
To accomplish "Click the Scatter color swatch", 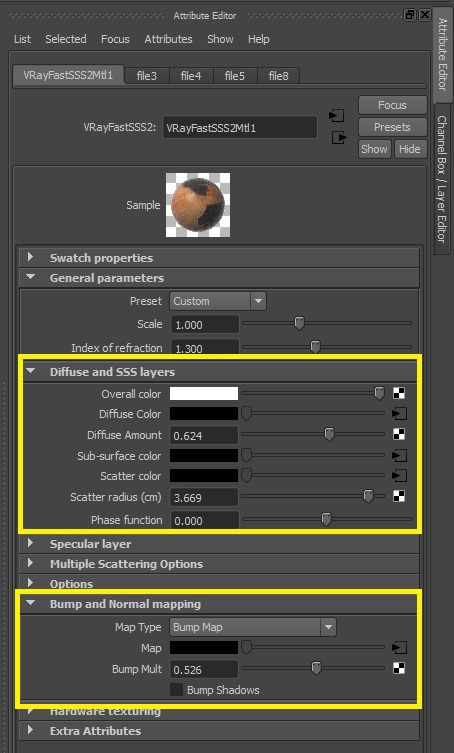I will point(204,475).
